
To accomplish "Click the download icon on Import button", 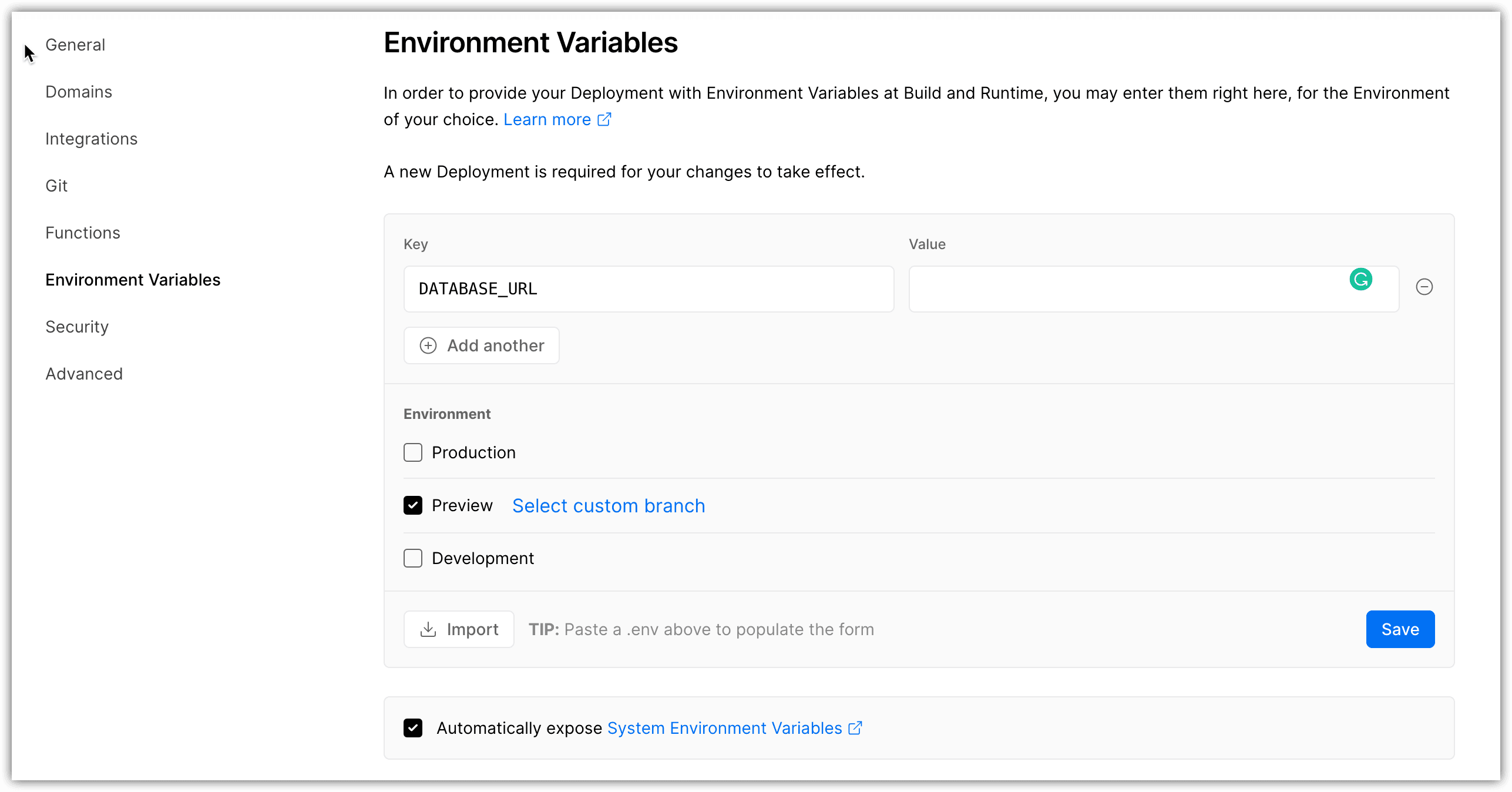I will [x=429, y=629].
